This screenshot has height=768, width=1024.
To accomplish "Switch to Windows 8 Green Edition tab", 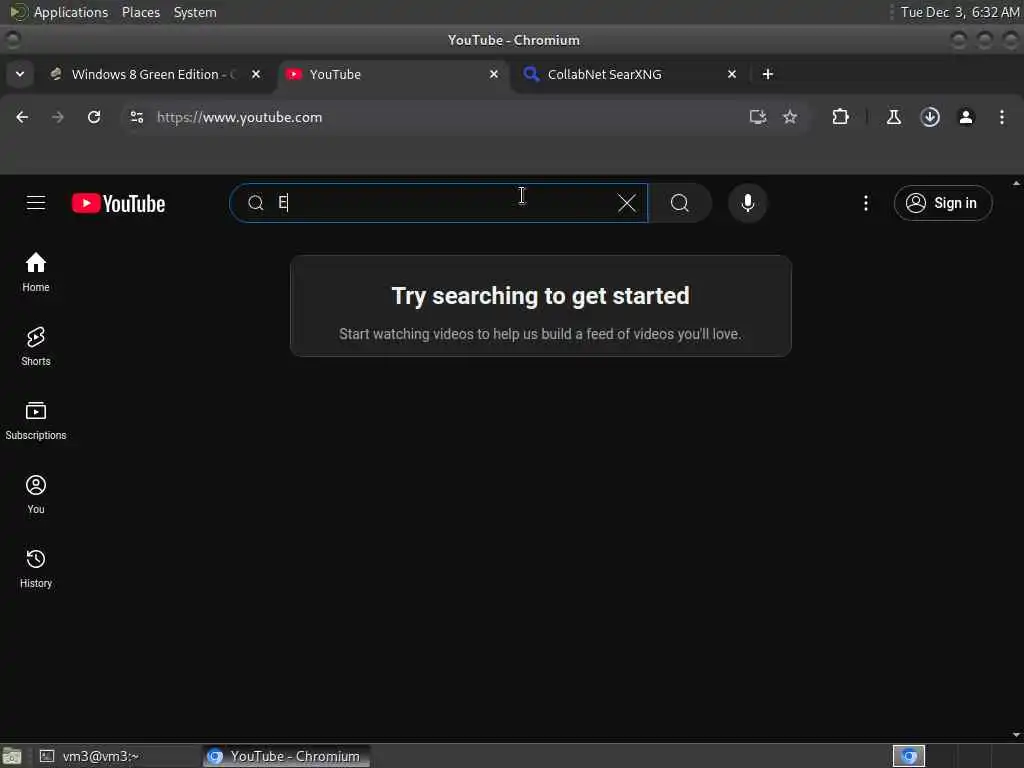I will (153, 74).
